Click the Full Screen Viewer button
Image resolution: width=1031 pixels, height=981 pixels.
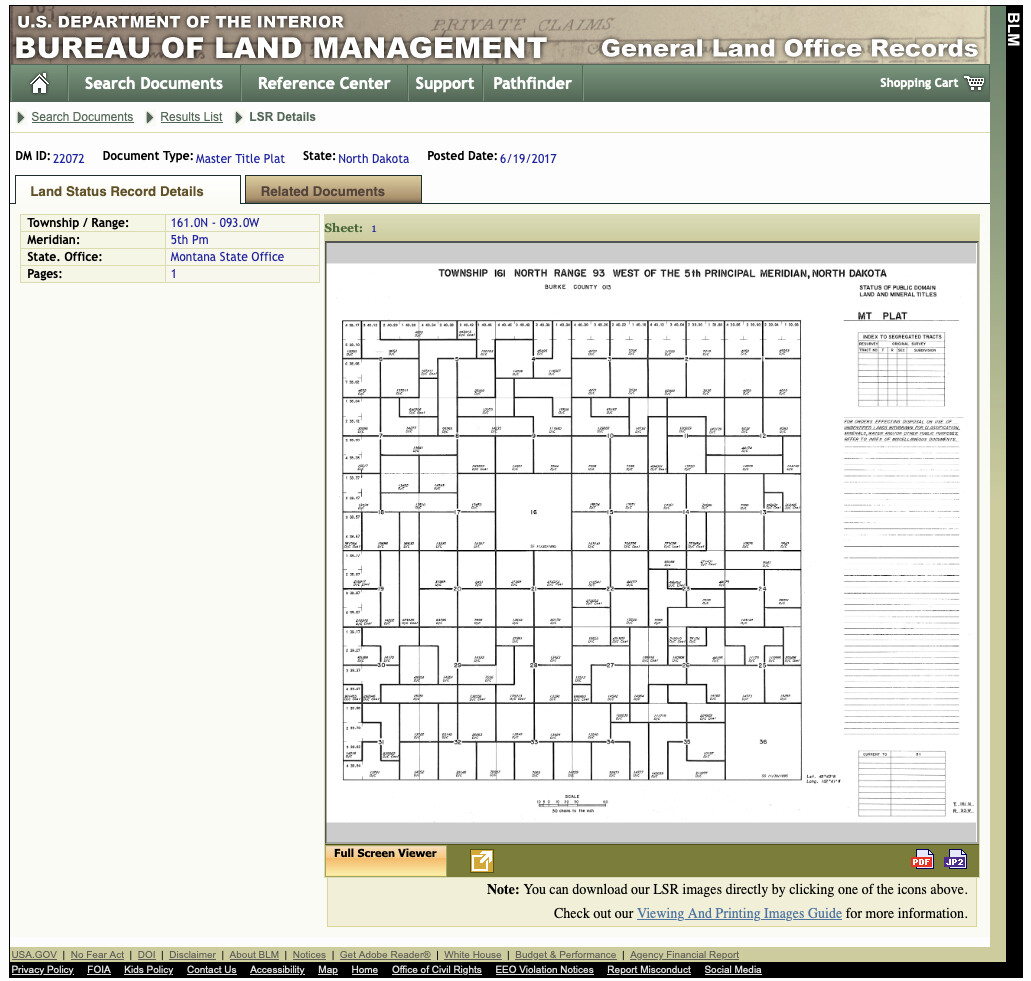click(x=385, y=854)
